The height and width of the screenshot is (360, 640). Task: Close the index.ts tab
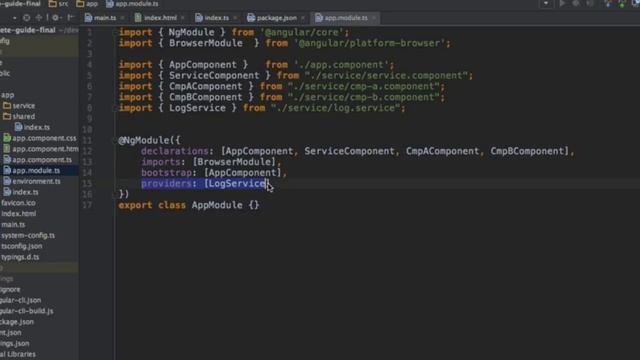coord(235,18)
